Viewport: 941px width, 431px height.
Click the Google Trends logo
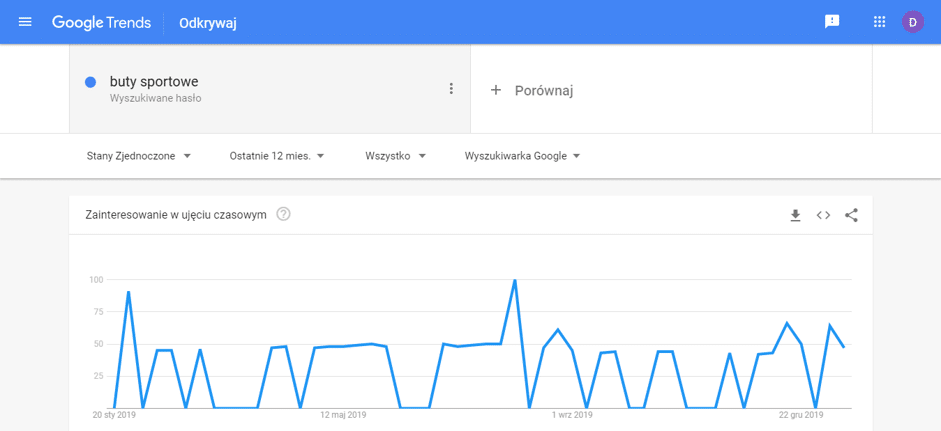tap(101, 22)
